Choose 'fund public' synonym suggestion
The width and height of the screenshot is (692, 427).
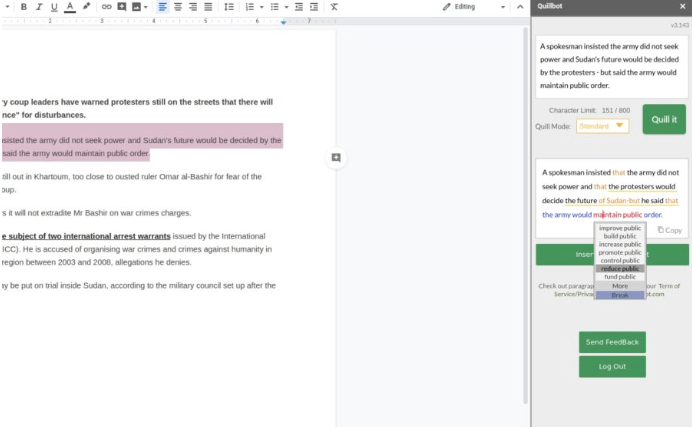click(620, 277)
